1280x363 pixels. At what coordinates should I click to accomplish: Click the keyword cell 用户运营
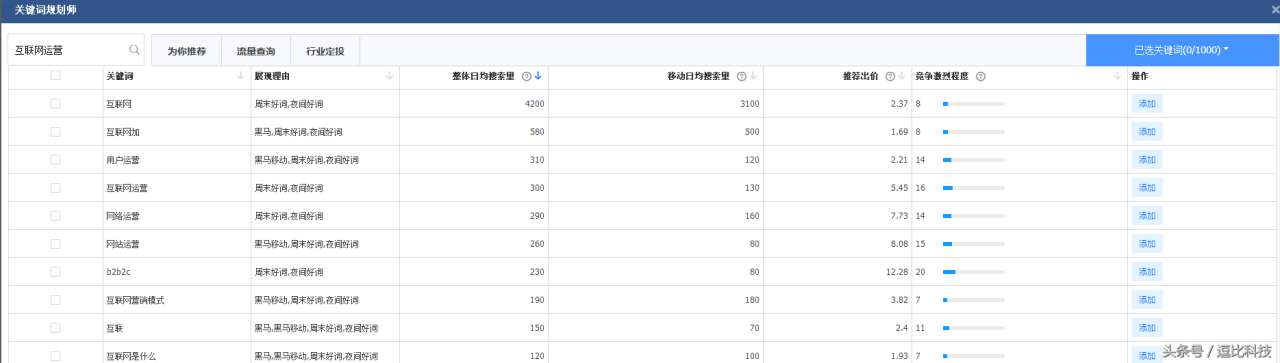click(122, 160)
